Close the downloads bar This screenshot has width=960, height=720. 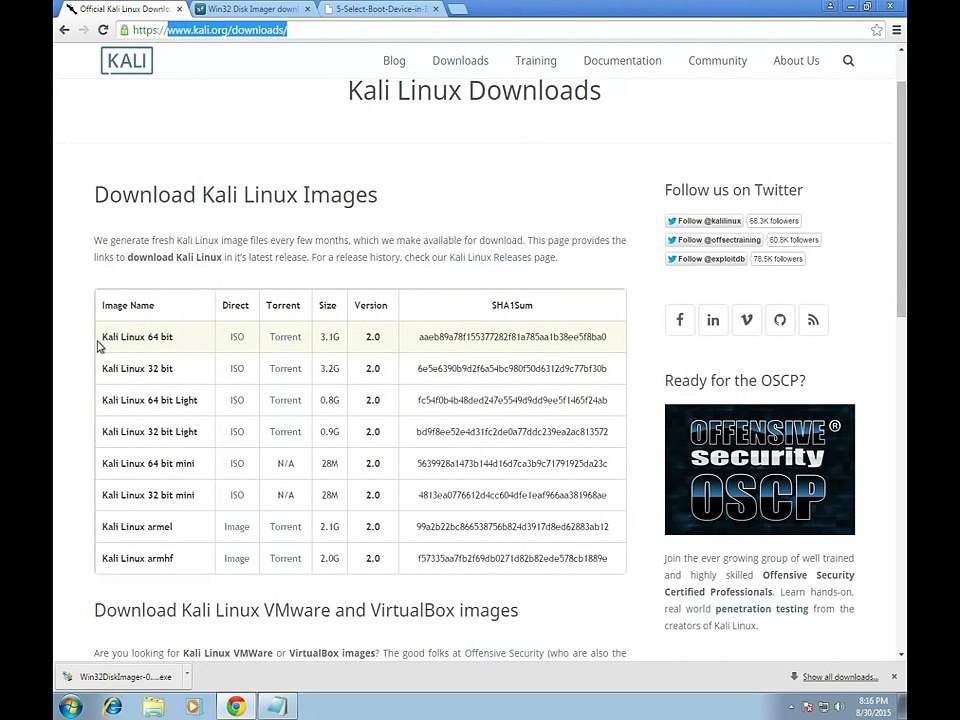894,677
